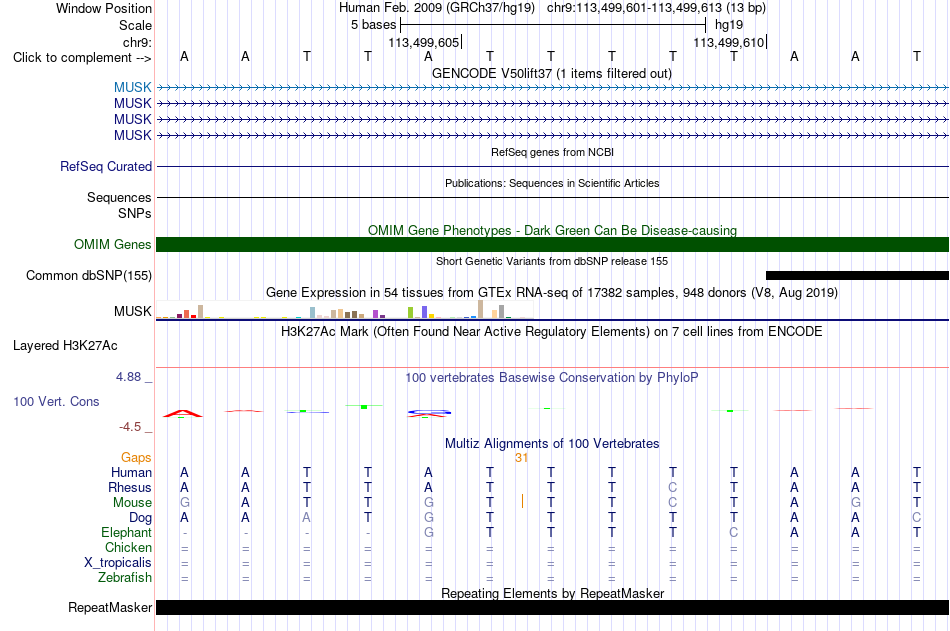
Task: Click the 113,499,605 ruler coordinate
Action: pyautogui.click(x=424, y=42)
